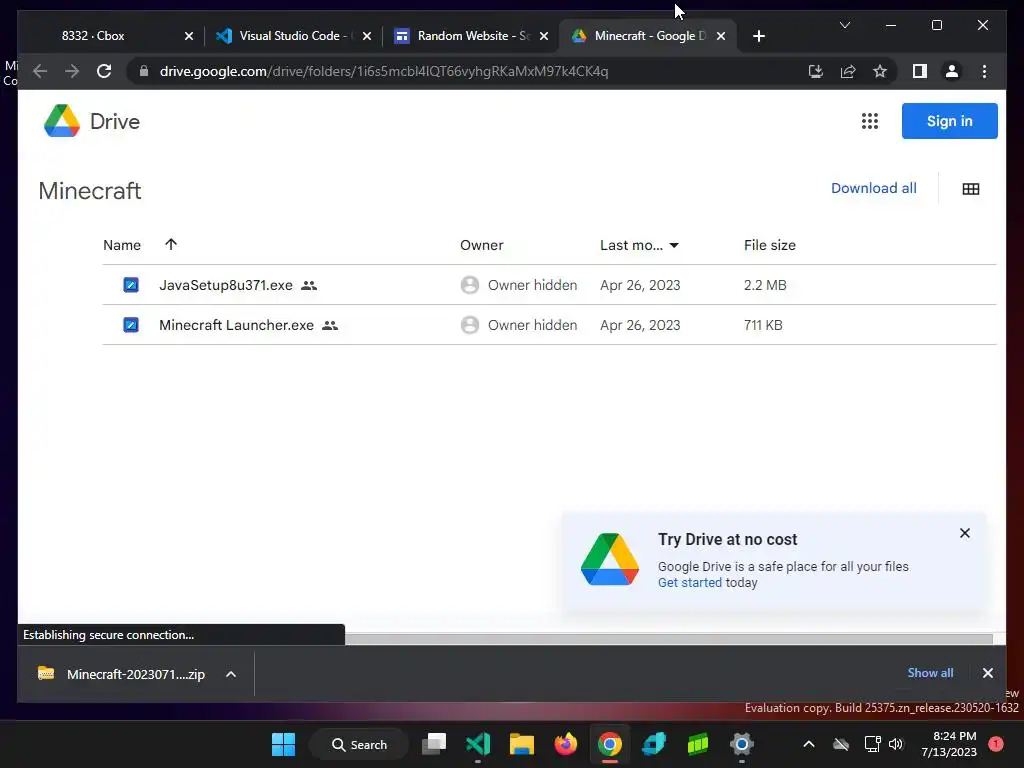Image resolution: width=1024 pixels, height=768 pixels.
Task: Open Task View on taskbar
Action: click(434, 744)
